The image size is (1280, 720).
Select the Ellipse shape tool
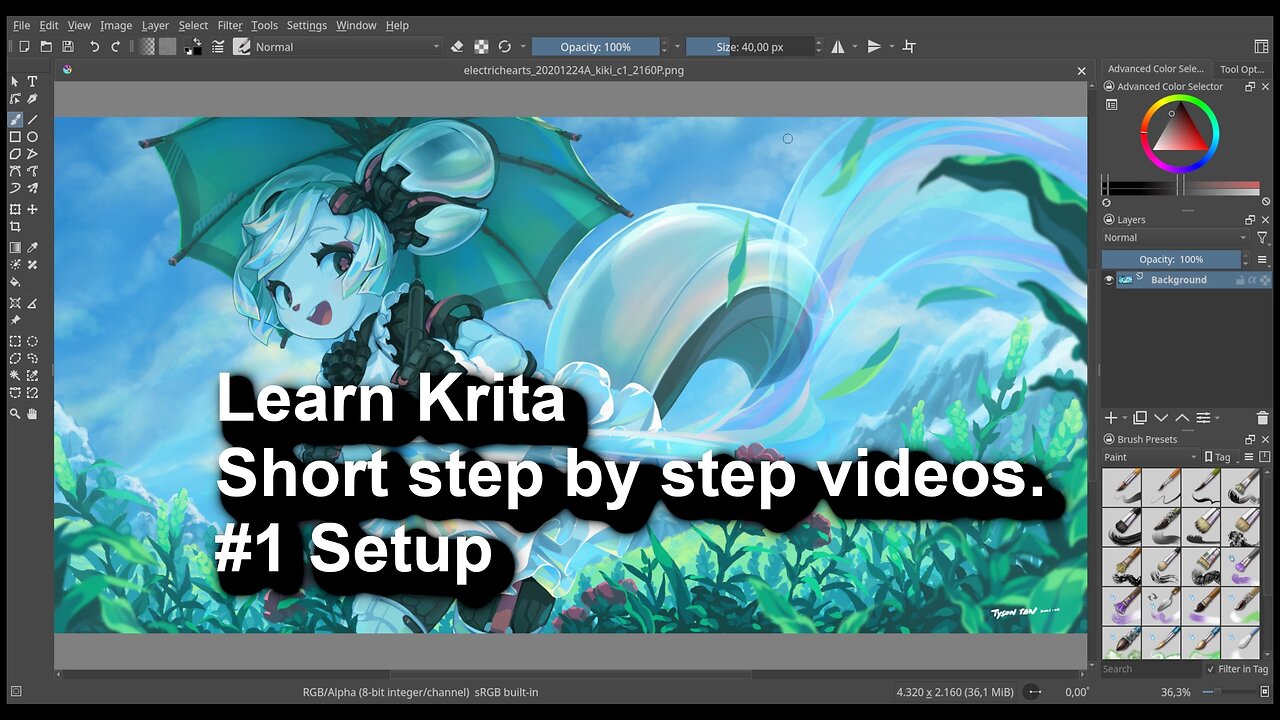[32, 137]
